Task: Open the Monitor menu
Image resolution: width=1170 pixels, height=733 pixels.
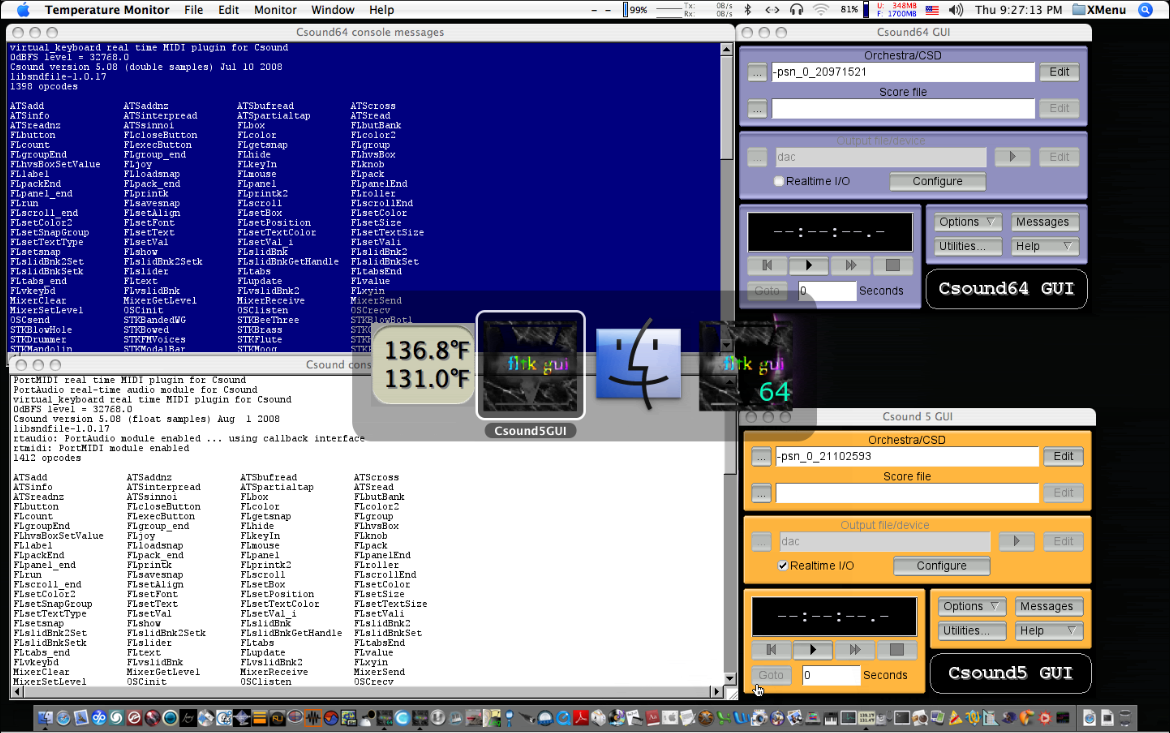Action: point(275,10)
